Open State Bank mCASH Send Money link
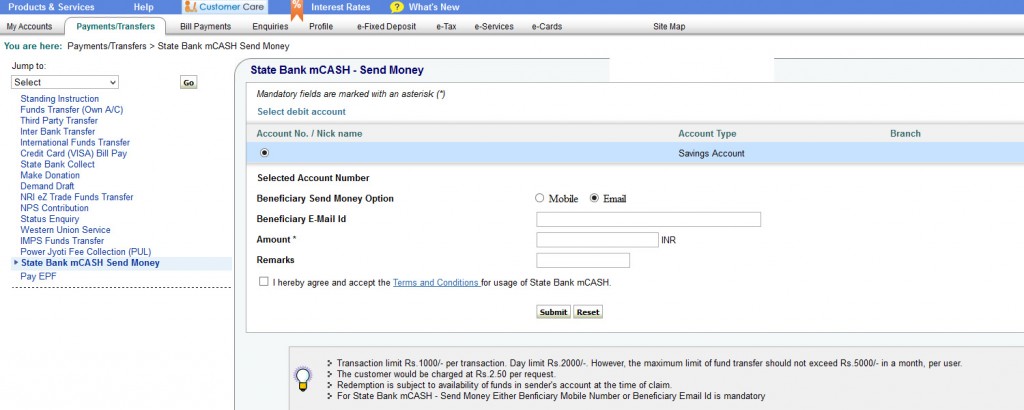Image resolution: width=1024 pixels, height=410 pixels. pos(90,263)
